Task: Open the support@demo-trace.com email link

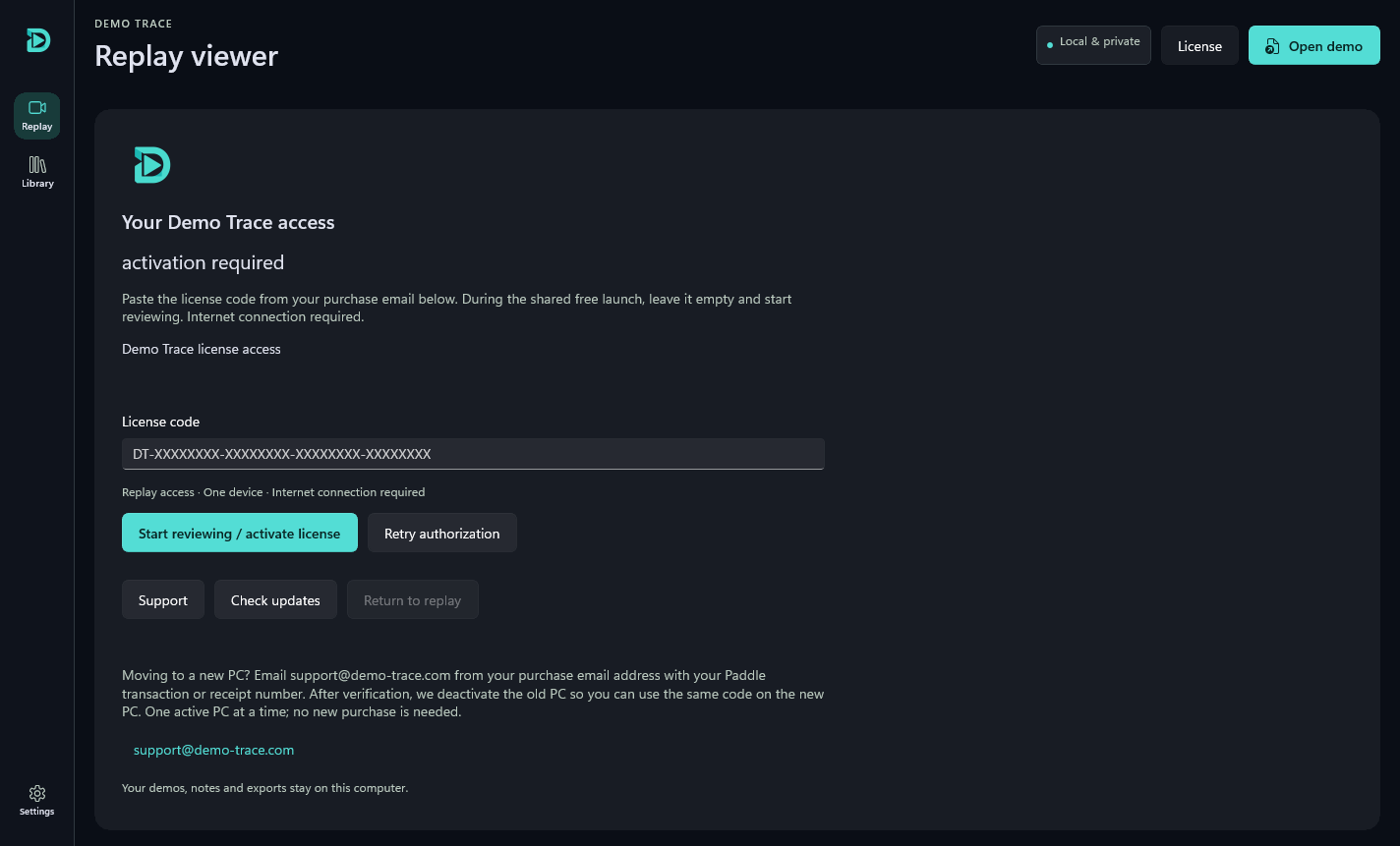Action: [214, 750]
